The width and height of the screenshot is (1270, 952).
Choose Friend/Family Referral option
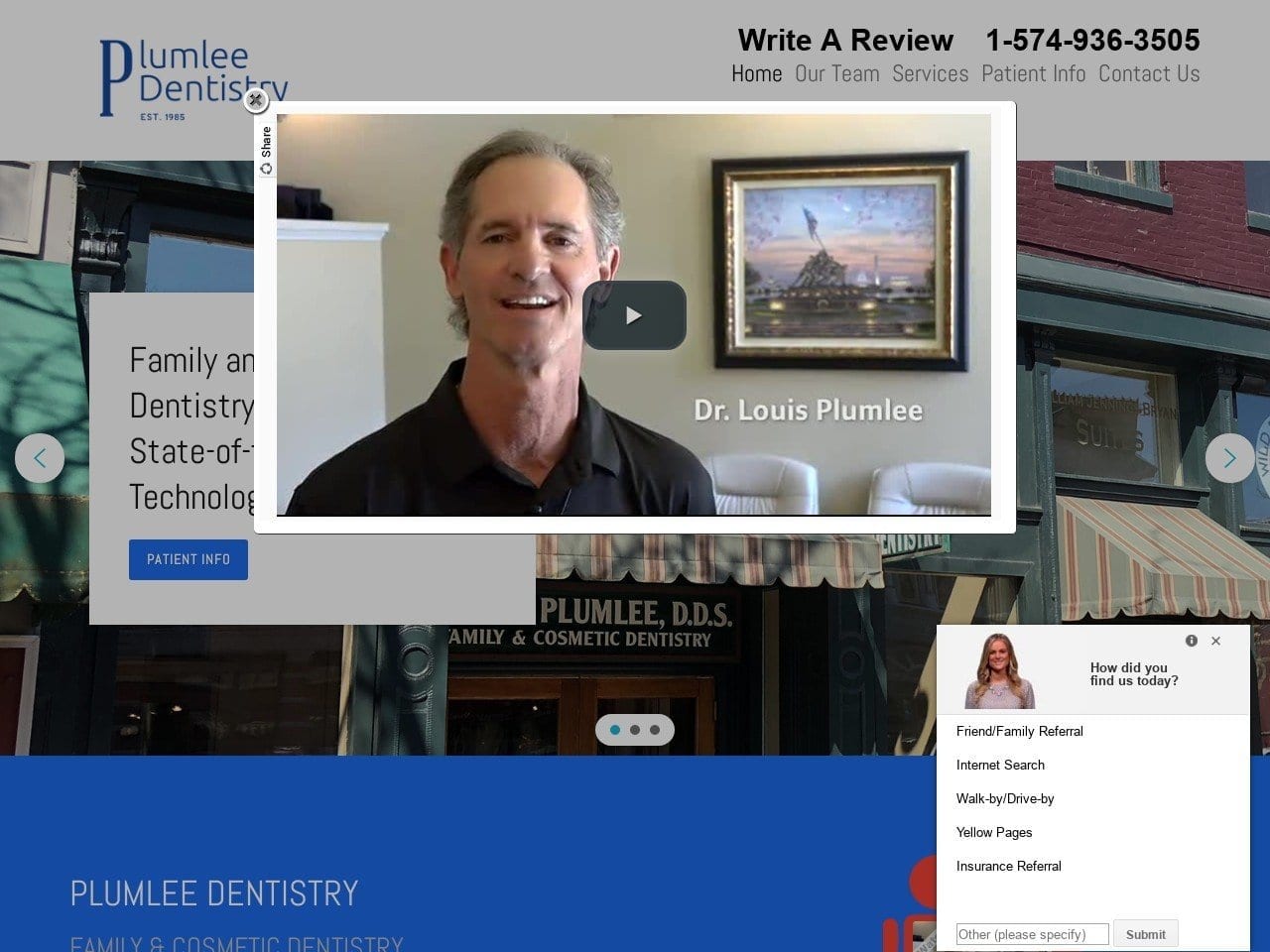pos(1019,731)
